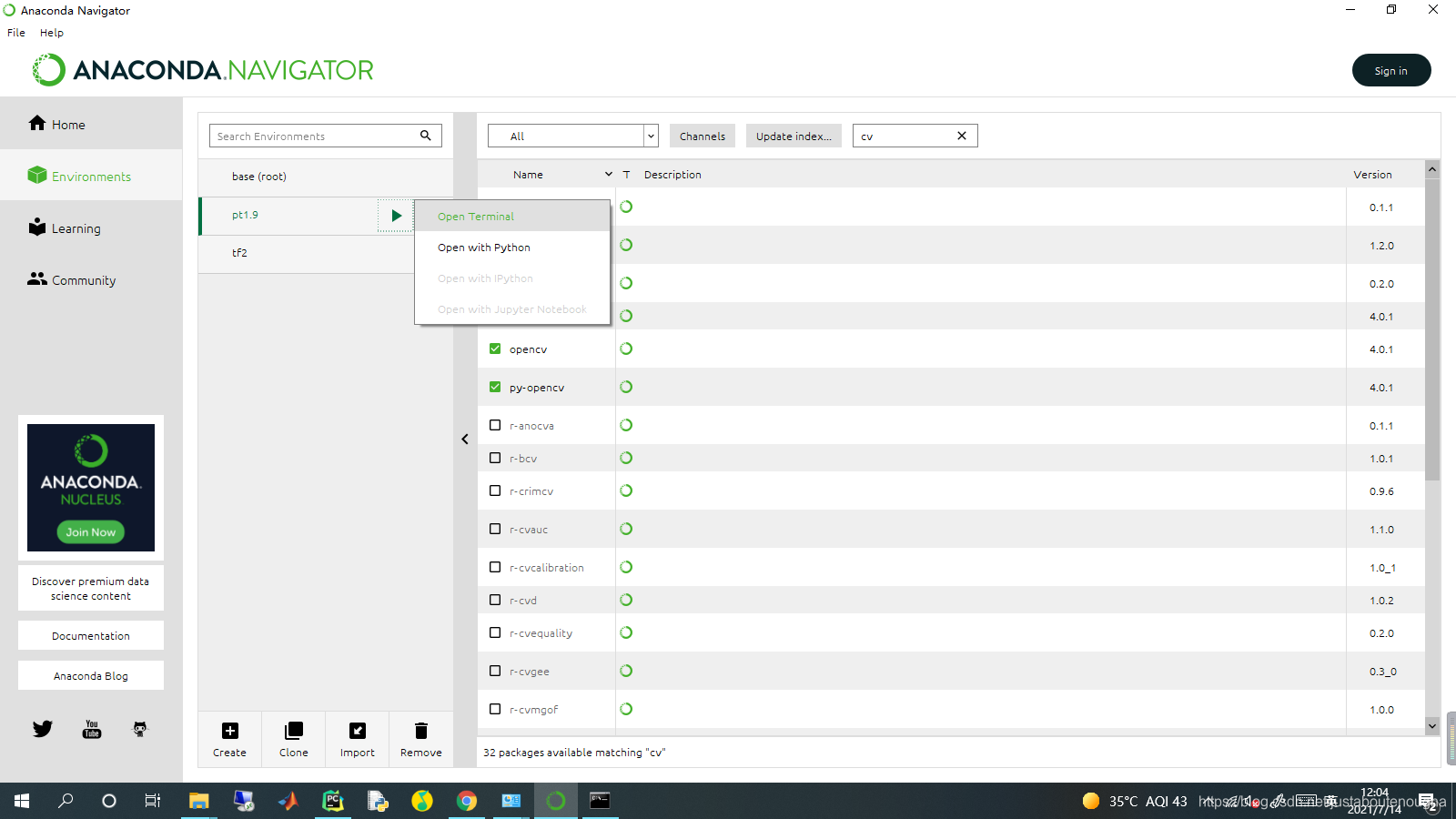Open the Documentation link
This screenshot has width=1456, height=819.
91,635
